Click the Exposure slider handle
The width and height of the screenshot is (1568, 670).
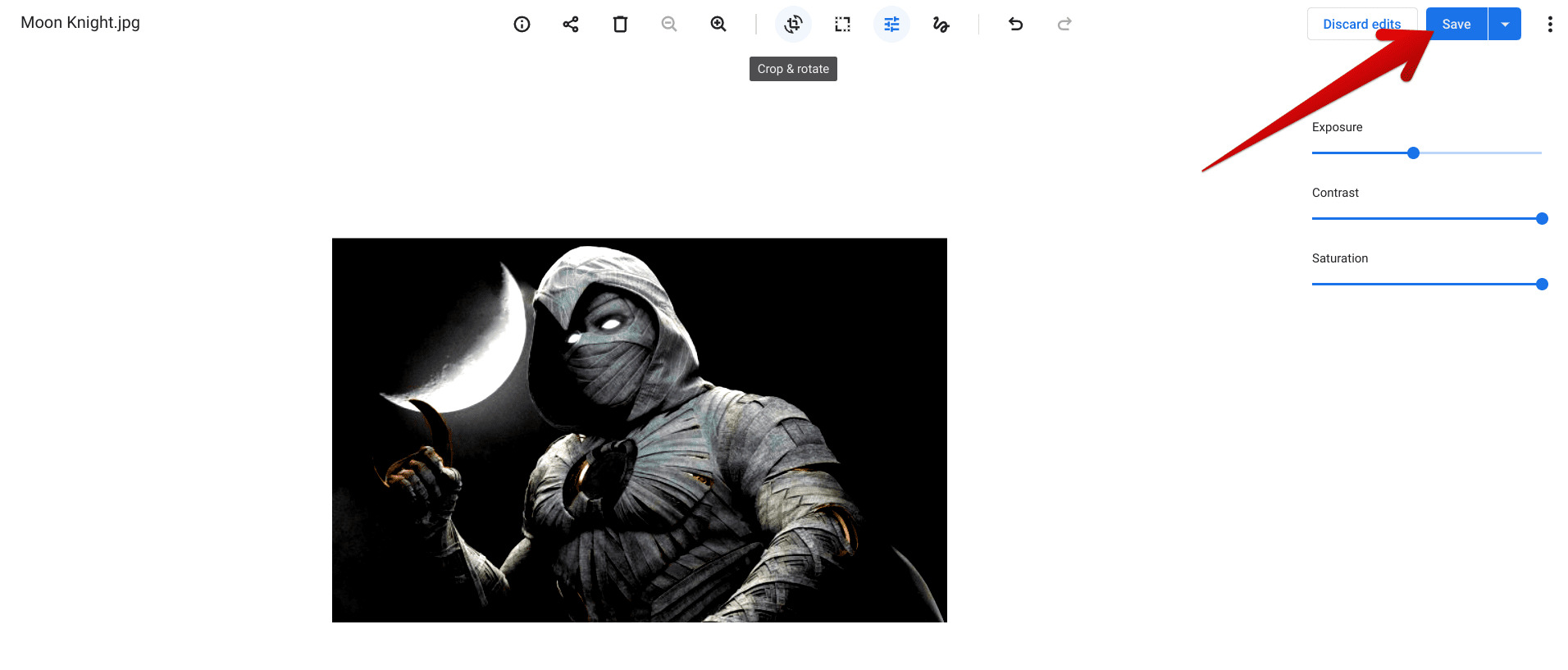click(x=1413, y=153)
